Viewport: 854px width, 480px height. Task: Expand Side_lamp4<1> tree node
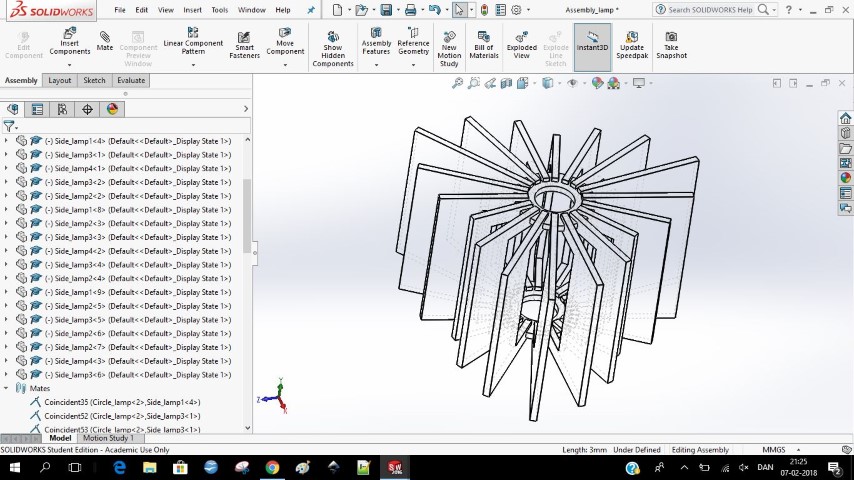click(x=6, y=168)
